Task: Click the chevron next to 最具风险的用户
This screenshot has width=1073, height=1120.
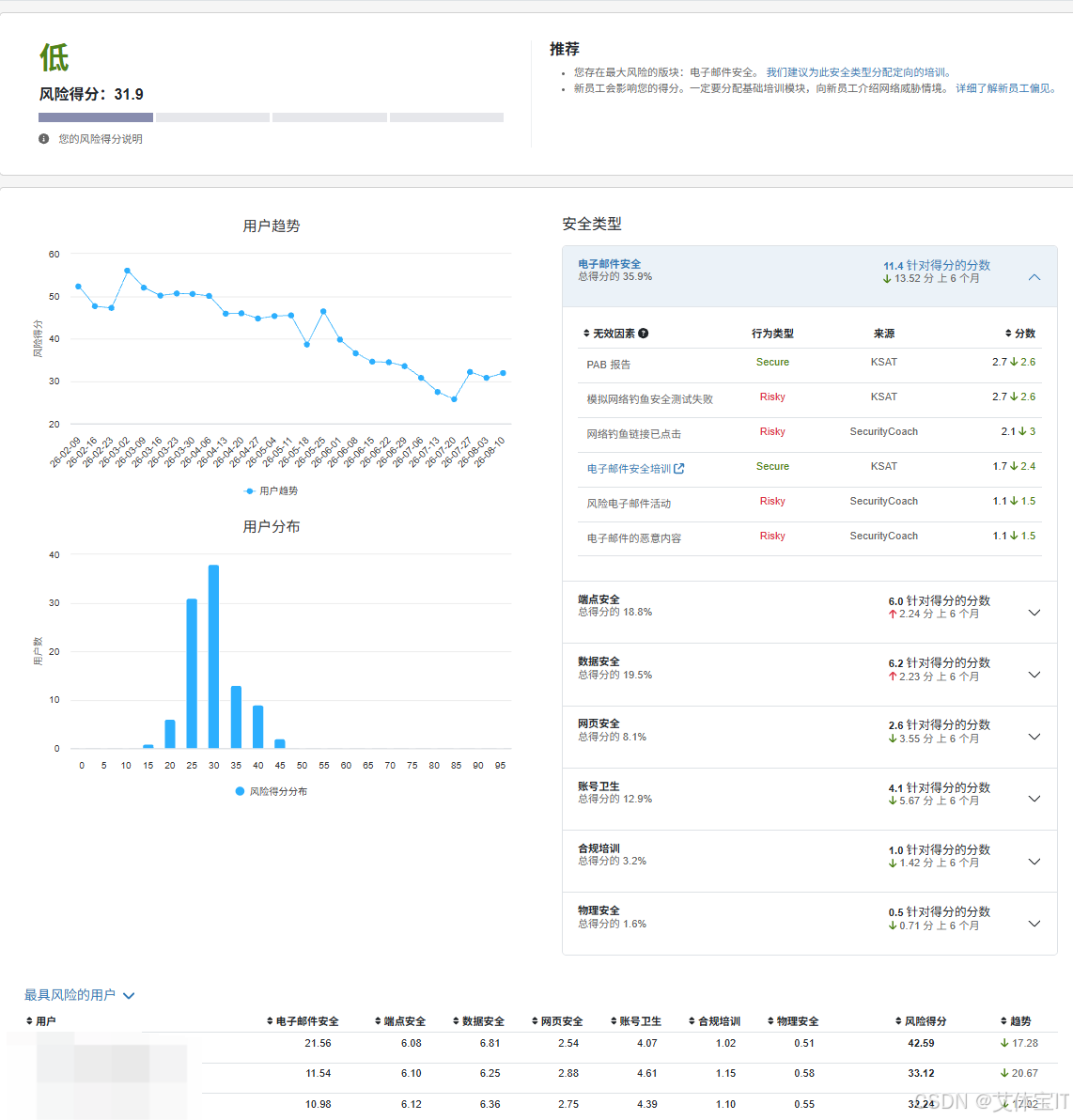Action: point(130,996)
